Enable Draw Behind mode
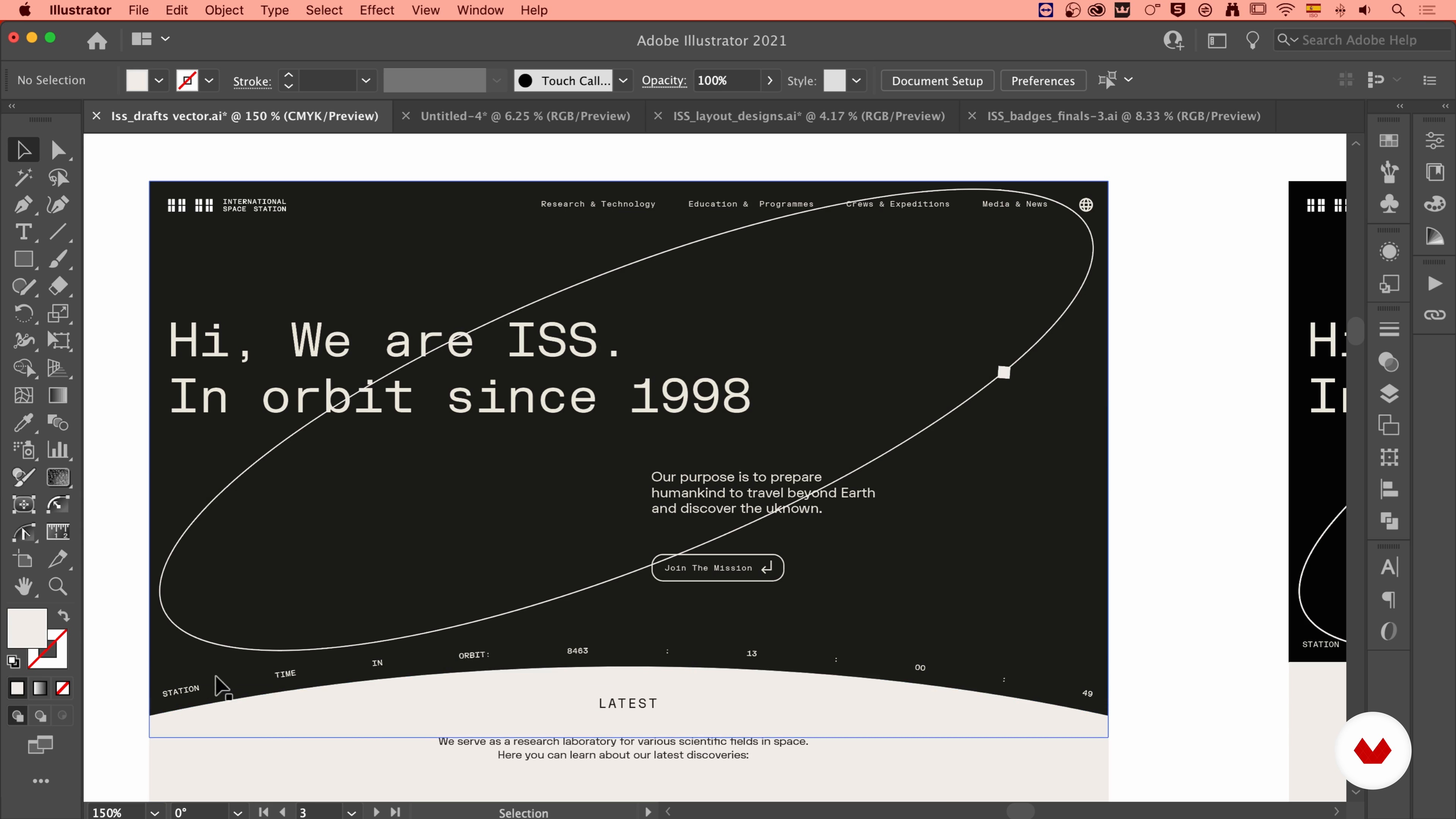Screen dimensions: 1456x819 click(40, 716)
